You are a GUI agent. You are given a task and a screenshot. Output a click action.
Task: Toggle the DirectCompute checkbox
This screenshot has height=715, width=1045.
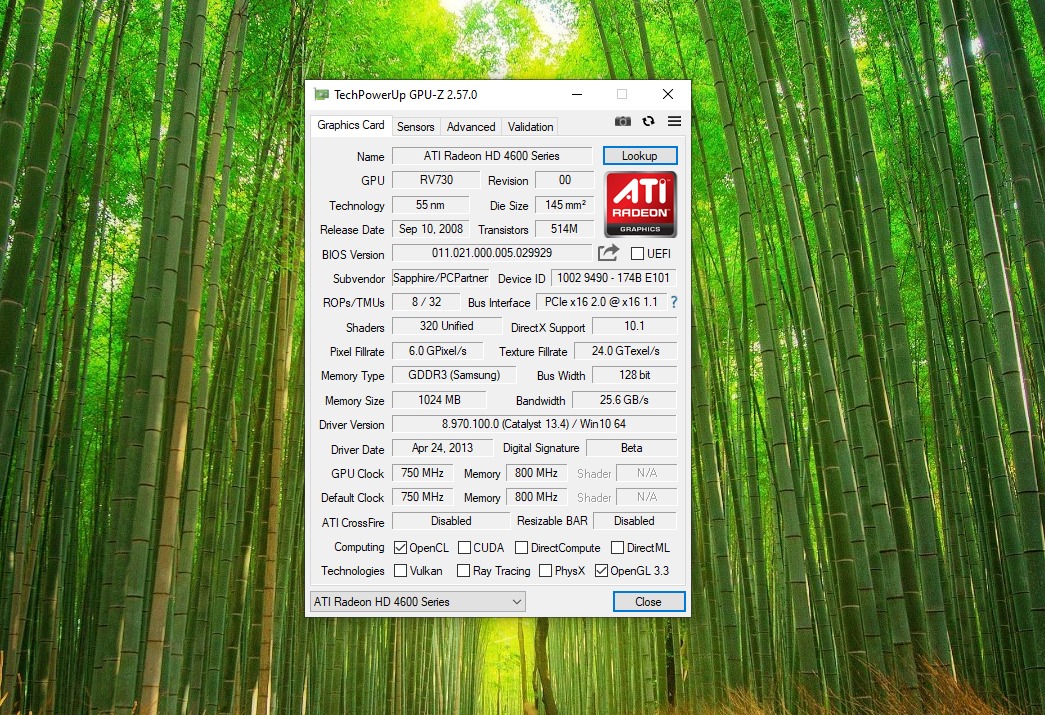click(x=522, y=548)
